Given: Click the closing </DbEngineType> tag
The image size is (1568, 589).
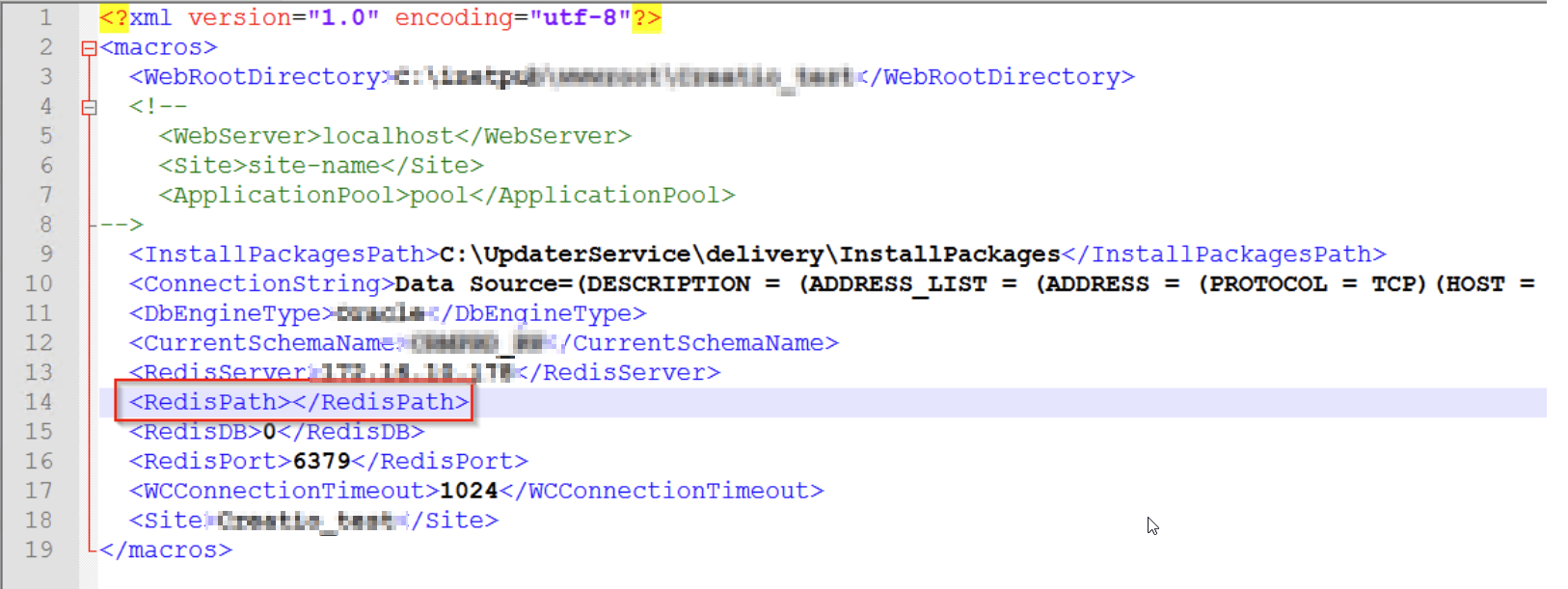Looking at the screenshot, I should click(536, 314).
